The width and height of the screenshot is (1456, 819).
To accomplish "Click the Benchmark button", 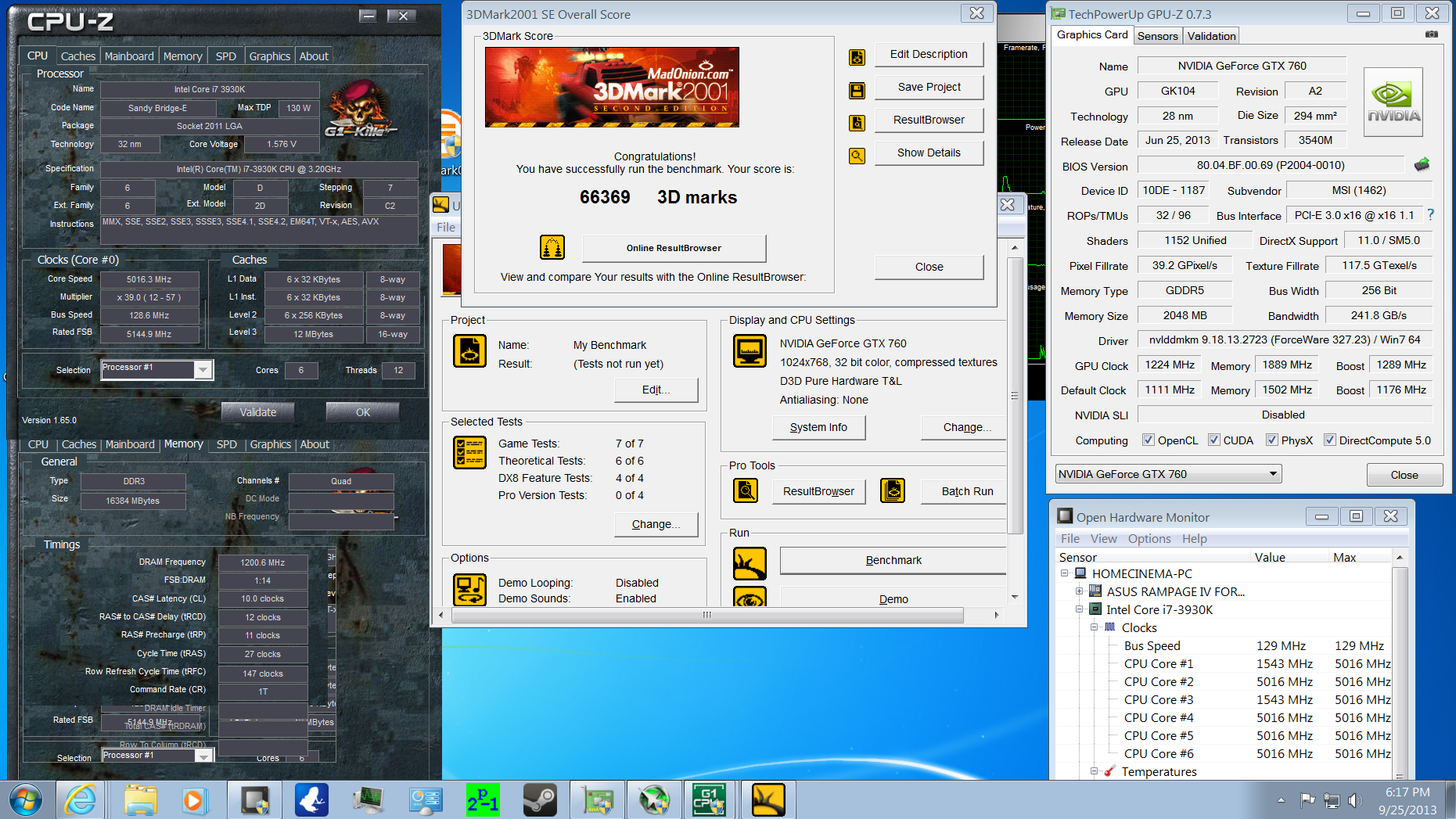I will tap(893, 560).
